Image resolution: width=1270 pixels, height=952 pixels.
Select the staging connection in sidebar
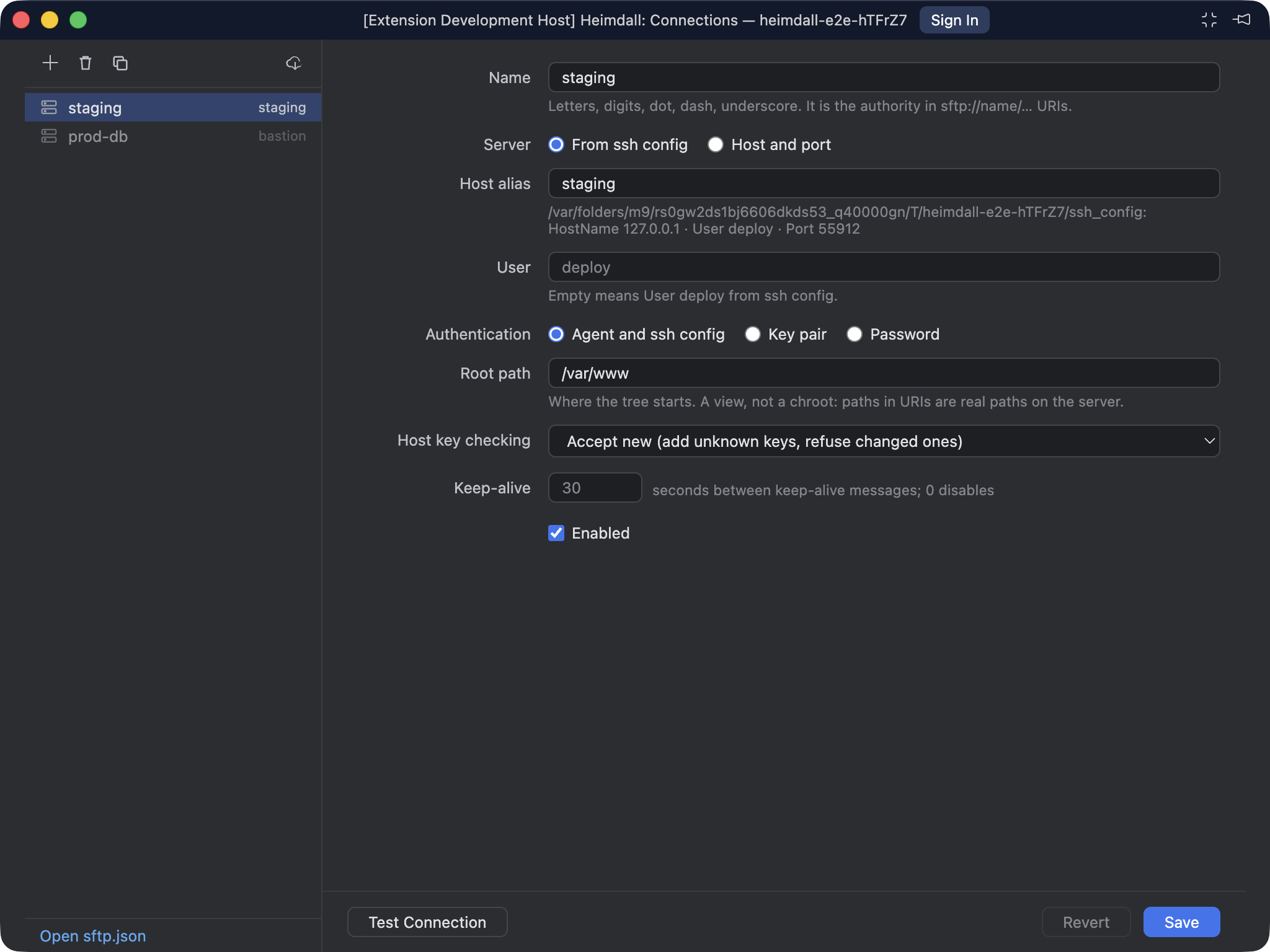pyautogui.click(x=173, y=107)
